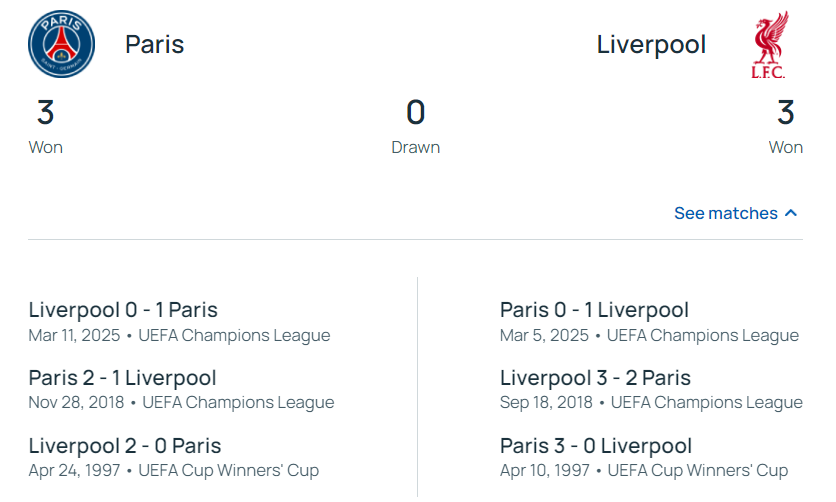Collapse the See matches chevron arrow
836x502 pixels.
[x=791, y=213]
